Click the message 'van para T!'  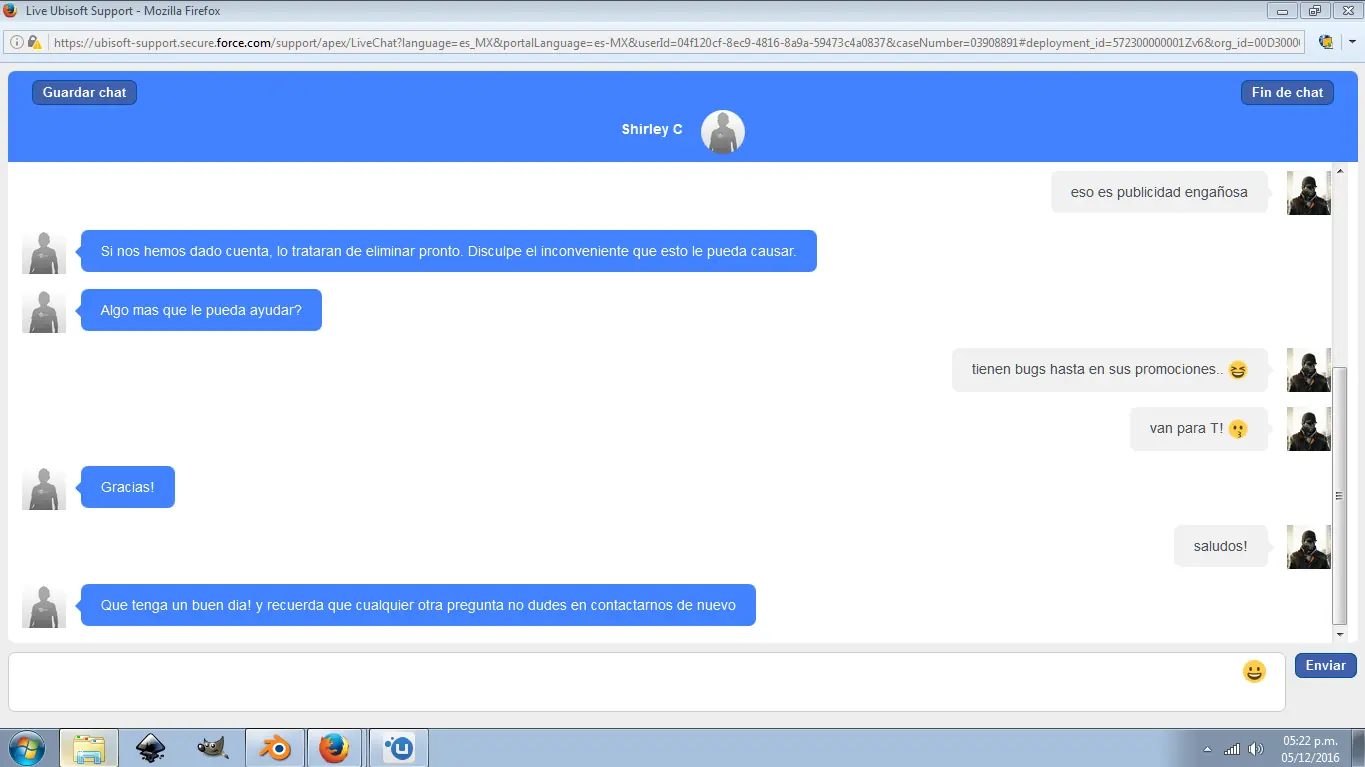(1199, 428)
